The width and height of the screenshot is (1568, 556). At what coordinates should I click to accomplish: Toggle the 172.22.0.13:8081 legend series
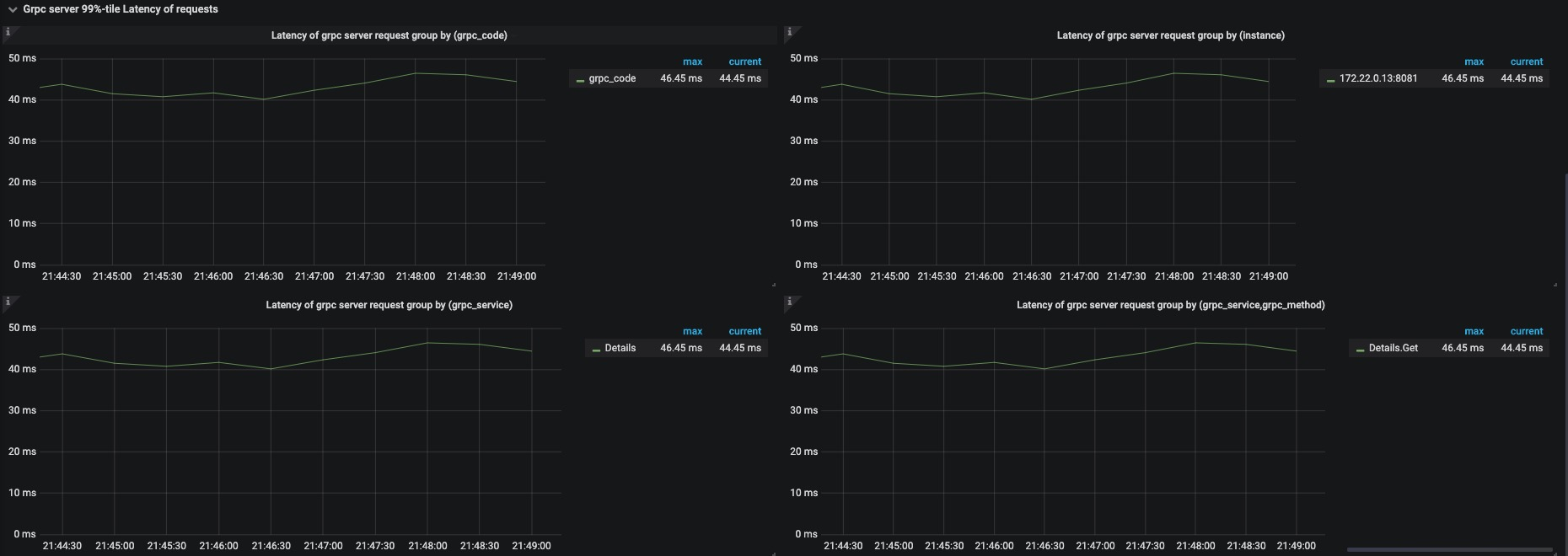1378,78
